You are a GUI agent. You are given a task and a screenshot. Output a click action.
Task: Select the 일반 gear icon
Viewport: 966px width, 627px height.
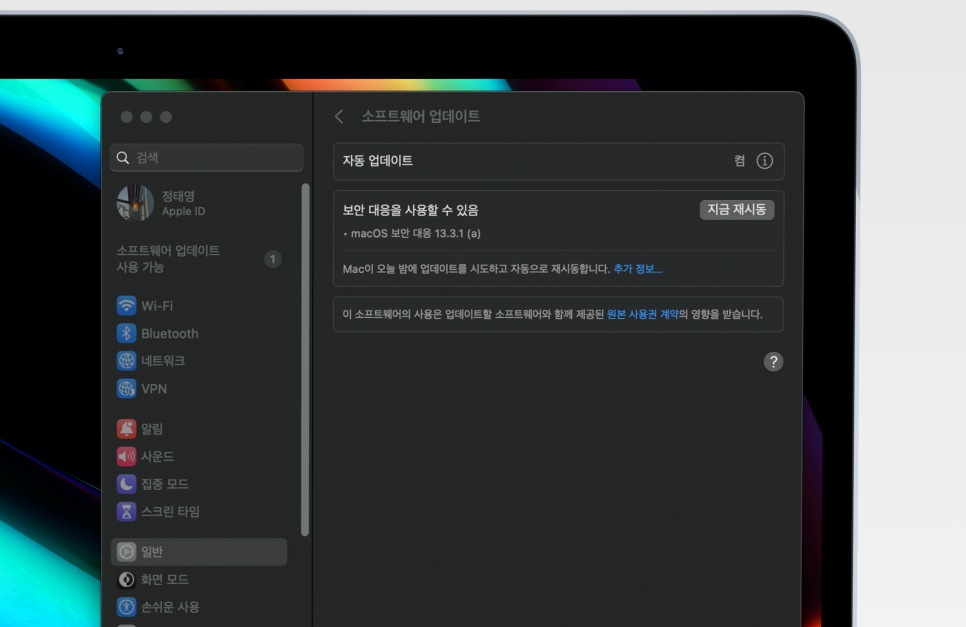(x=126, y=552)
